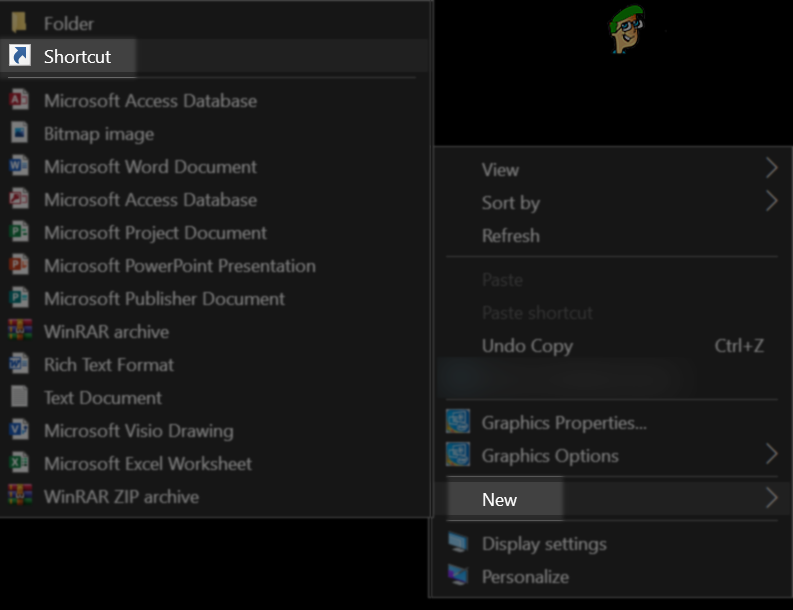Screen dimensions: 793x610
Task: Pick Rich Text Format from the list
Action: (108, 365)
